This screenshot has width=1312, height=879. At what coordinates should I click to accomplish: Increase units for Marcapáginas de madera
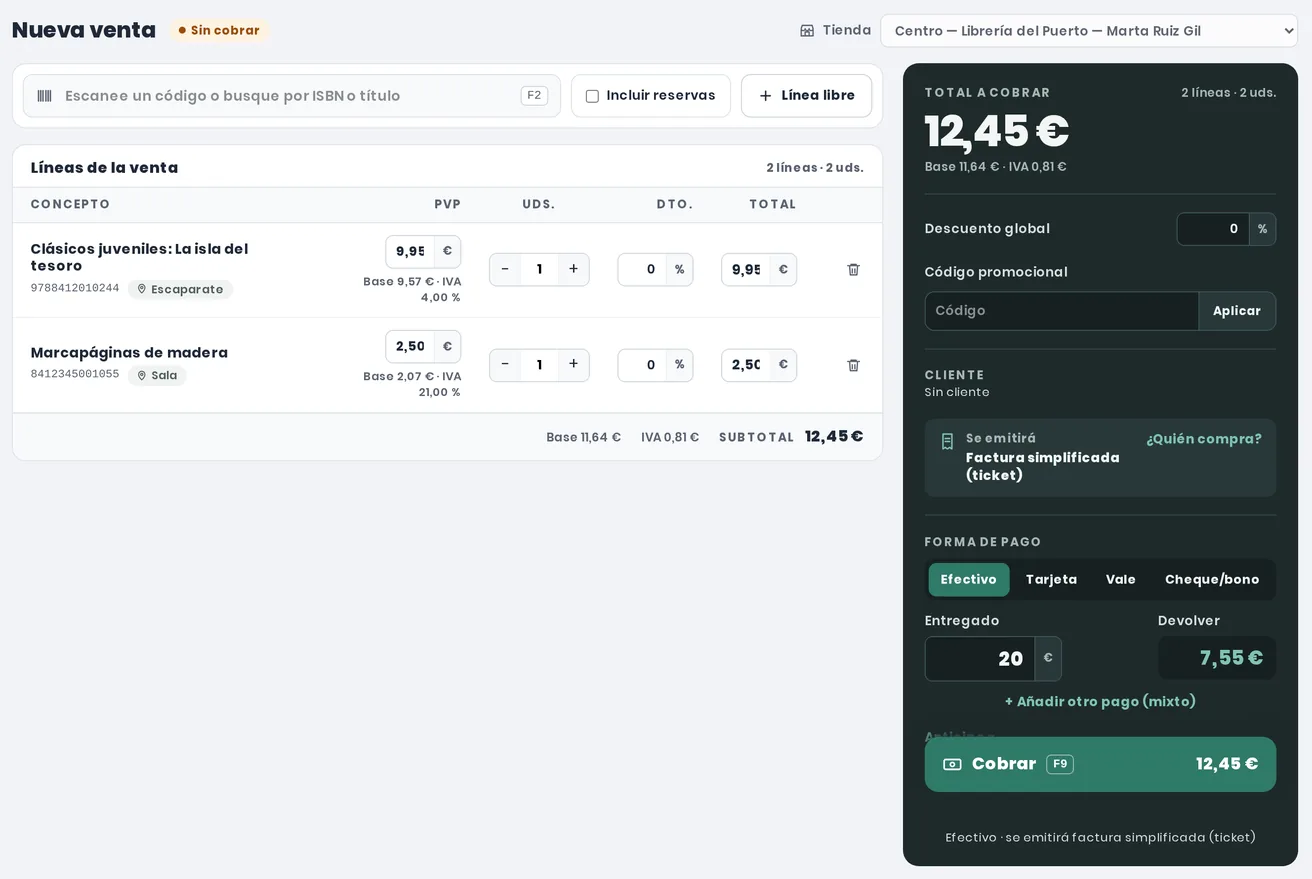pos(573,364)
